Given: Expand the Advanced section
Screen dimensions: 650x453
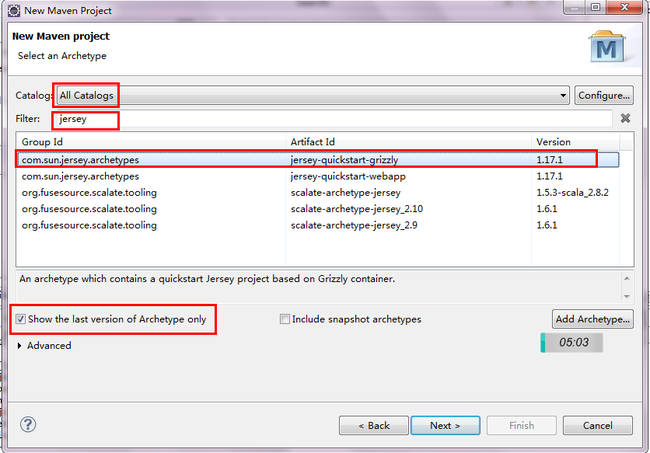Looking at the screenshot, I should click(x=19, y=346).
